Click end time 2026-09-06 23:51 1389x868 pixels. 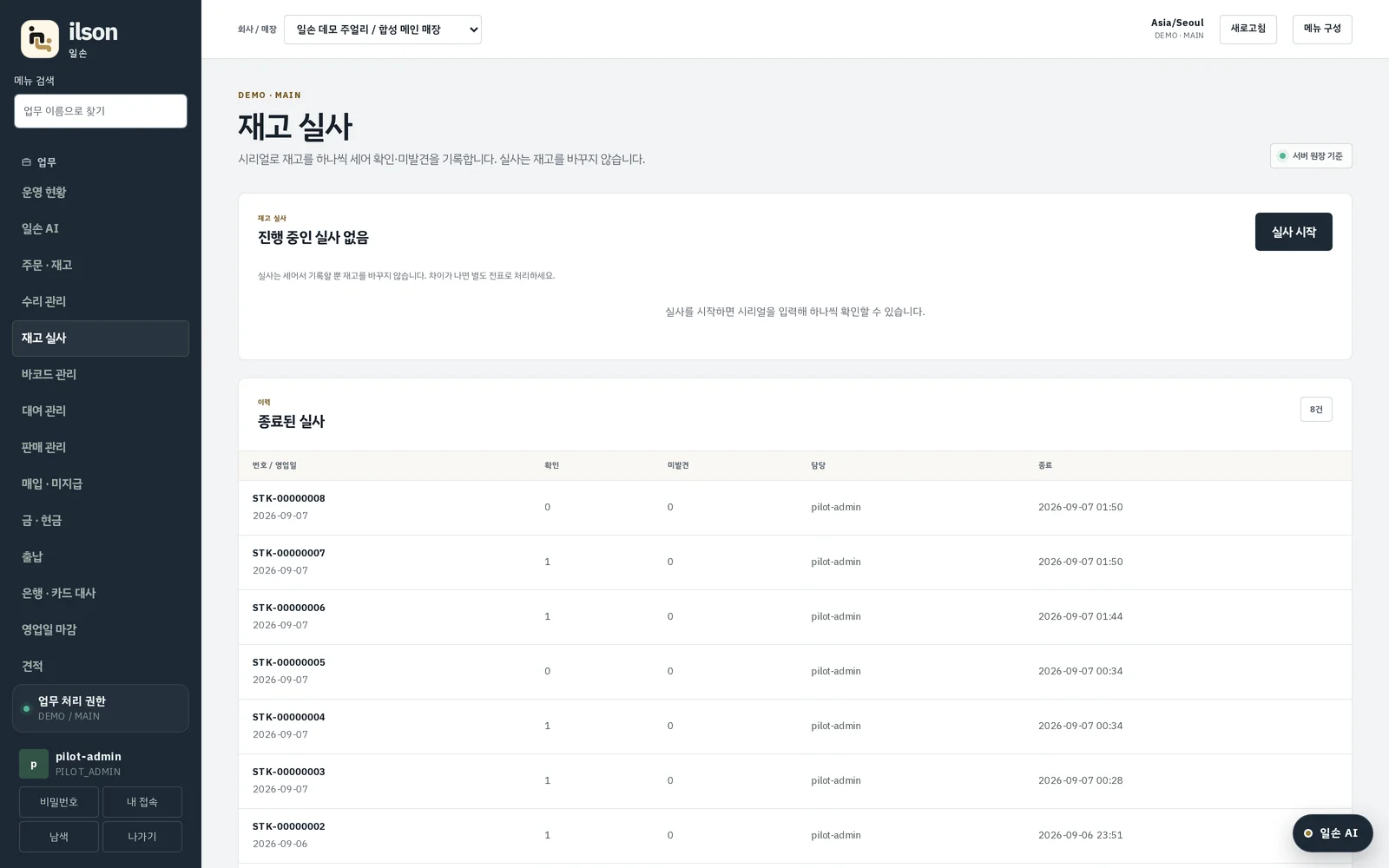[x=1080, y=835]
